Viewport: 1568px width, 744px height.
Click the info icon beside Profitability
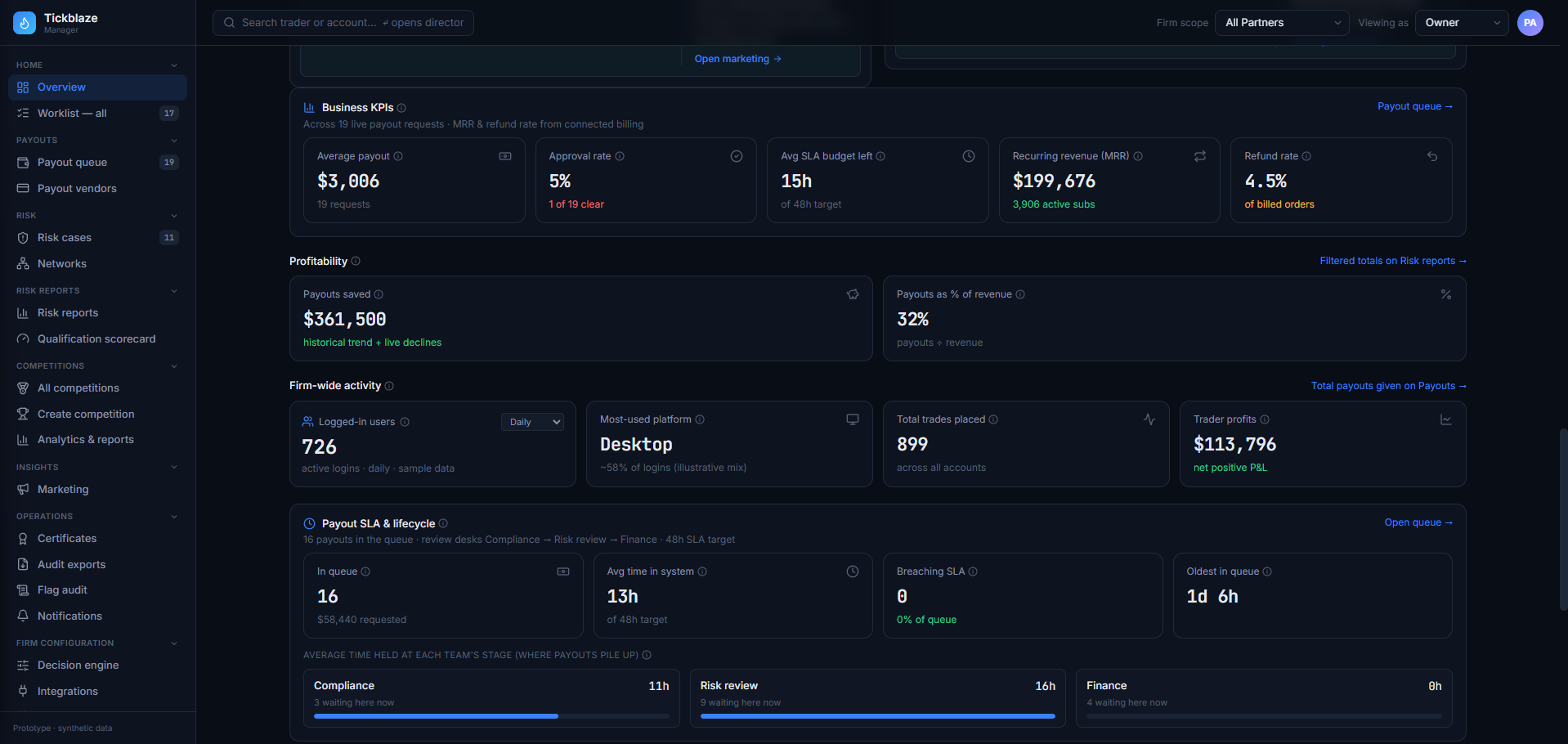tap(356, 261)
